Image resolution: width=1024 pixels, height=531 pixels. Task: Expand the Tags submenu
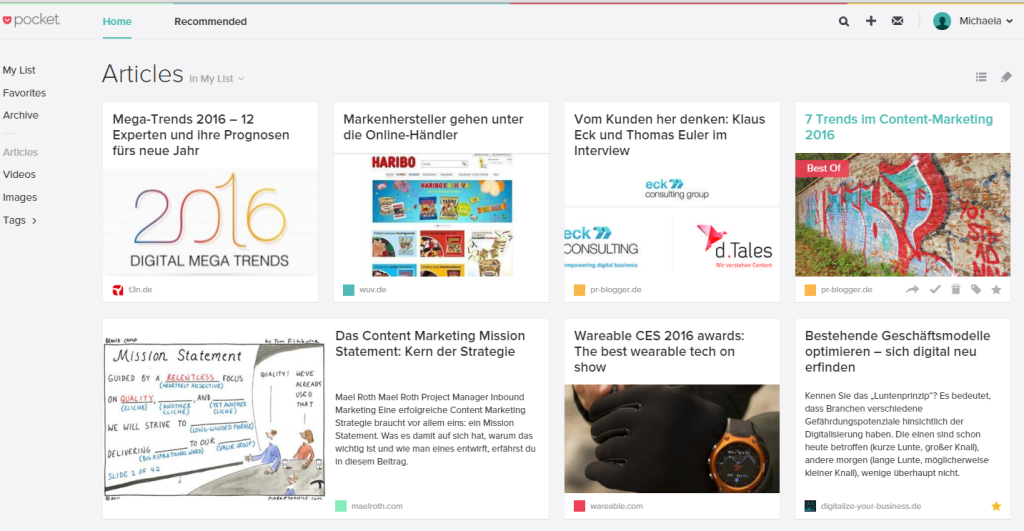click(20, 220)
